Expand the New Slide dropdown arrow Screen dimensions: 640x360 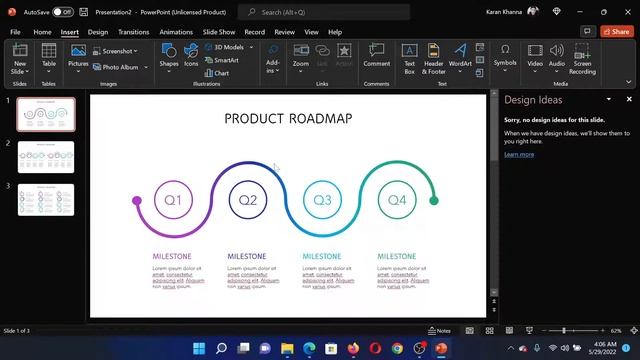point(27,72)
